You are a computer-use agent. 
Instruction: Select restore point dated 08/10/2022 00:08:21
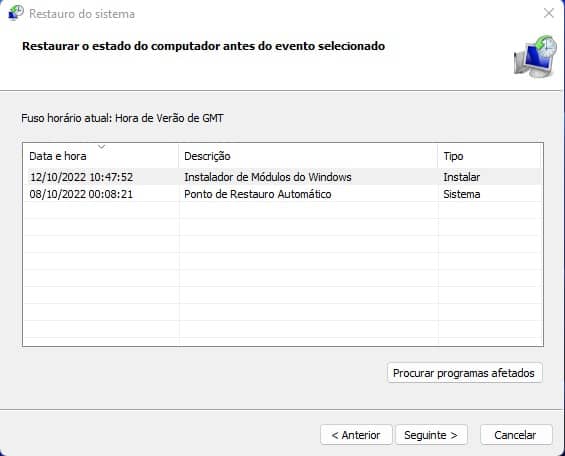pos(81,194)
